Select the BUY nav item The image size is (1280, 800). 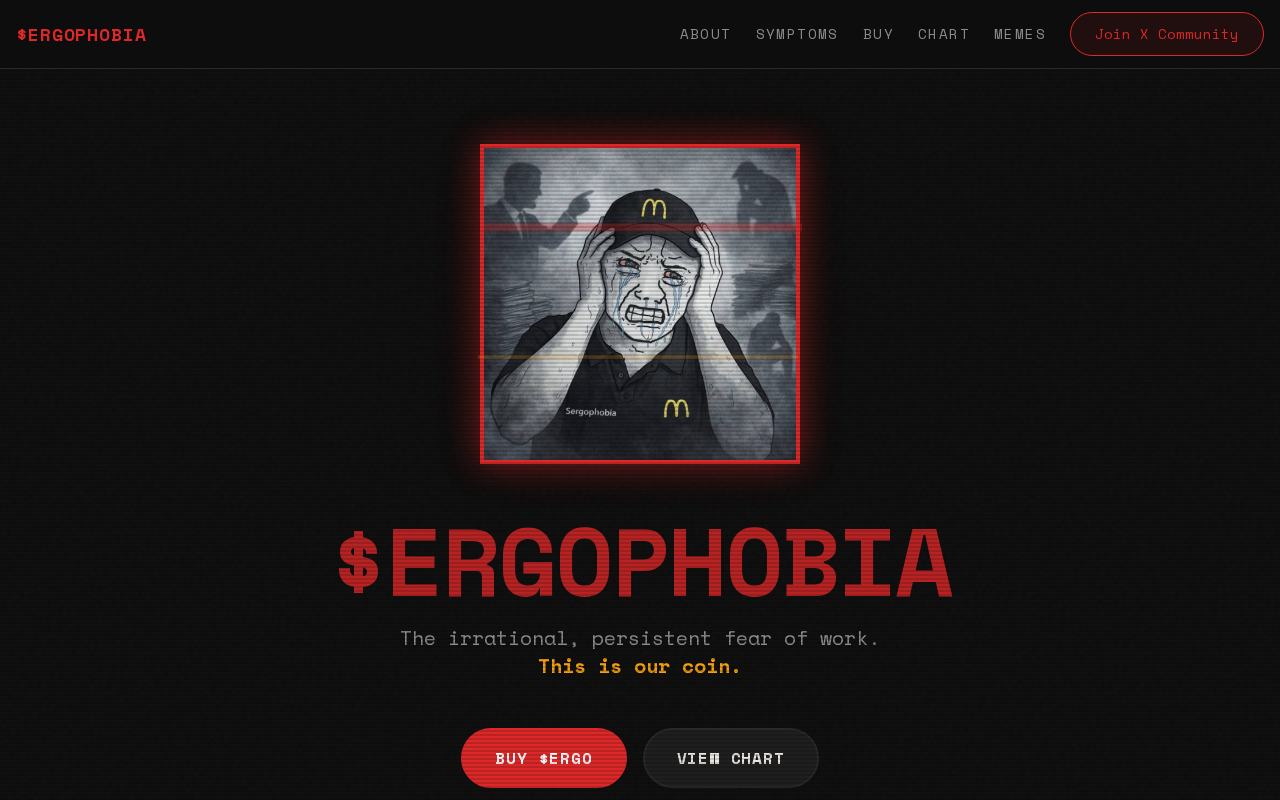(878, 34)
